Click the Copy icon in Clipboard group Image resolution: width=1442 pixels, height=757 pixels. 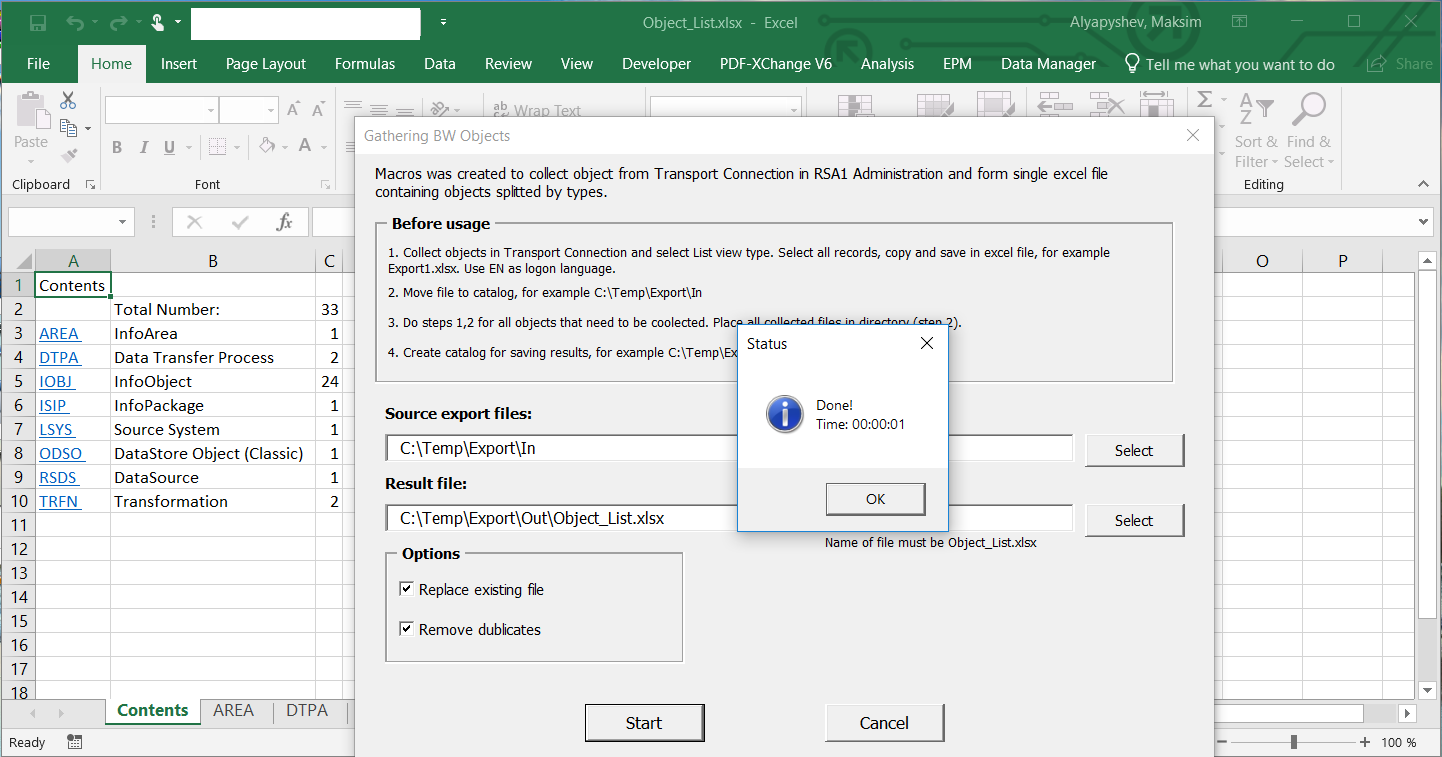click(68, 128)
